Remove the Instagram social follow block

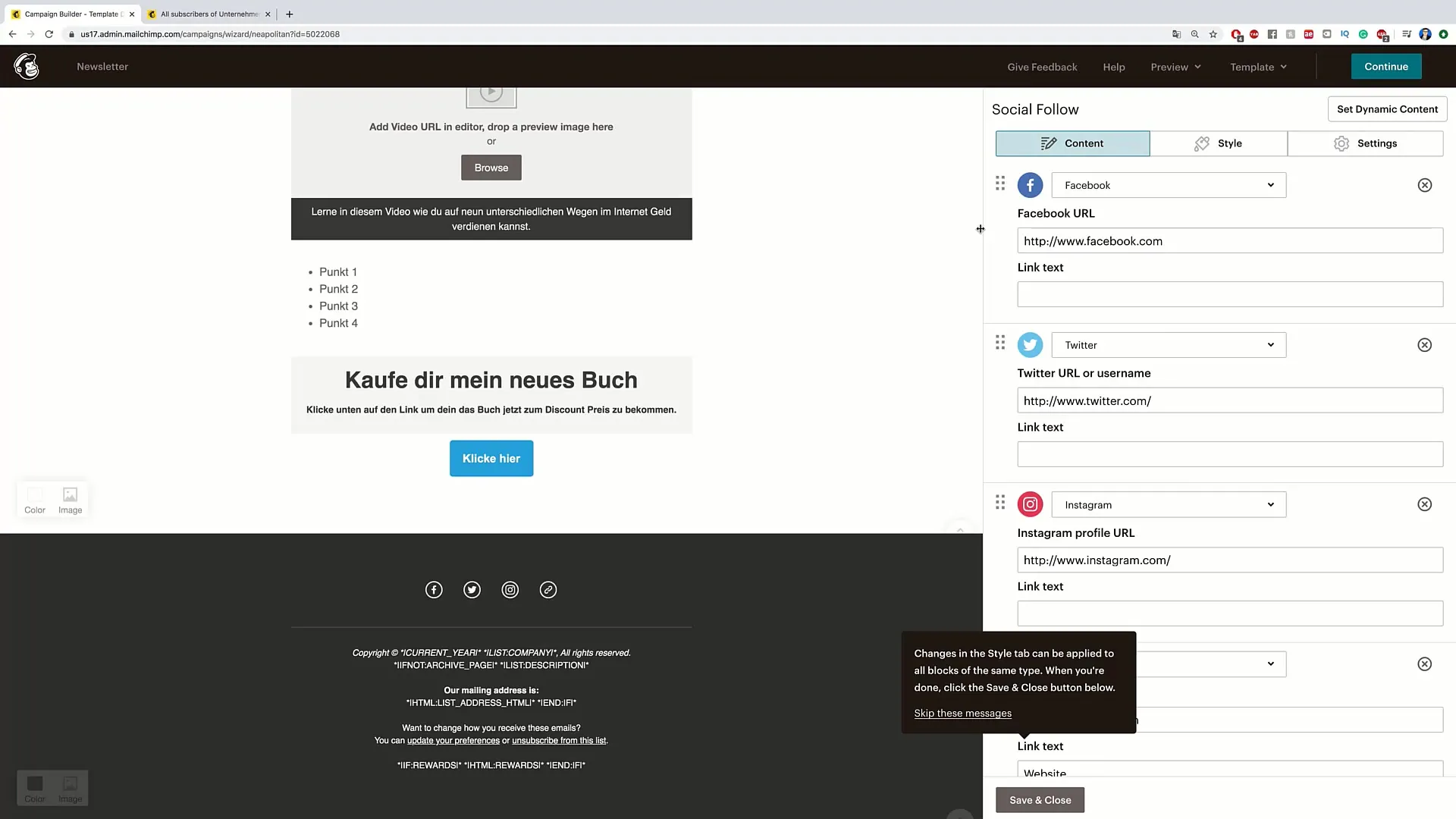(x=1425, y=504)
